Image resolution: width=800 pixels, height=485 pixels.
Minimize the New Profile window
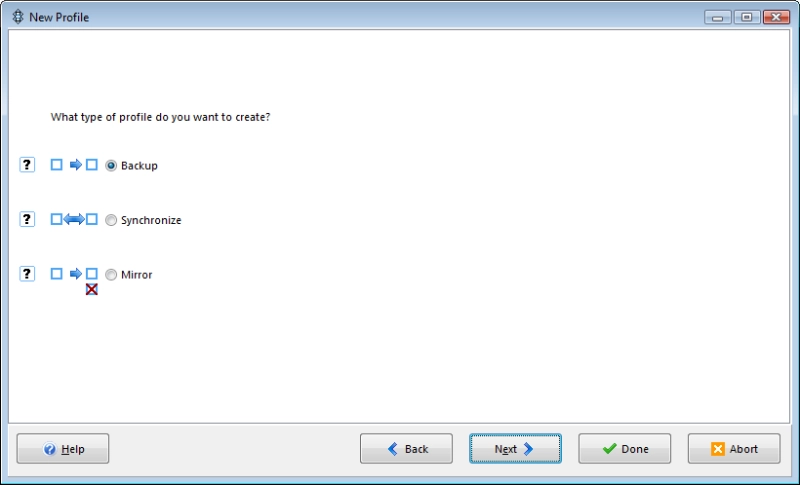pyautogui.click(x=718, y=17)
